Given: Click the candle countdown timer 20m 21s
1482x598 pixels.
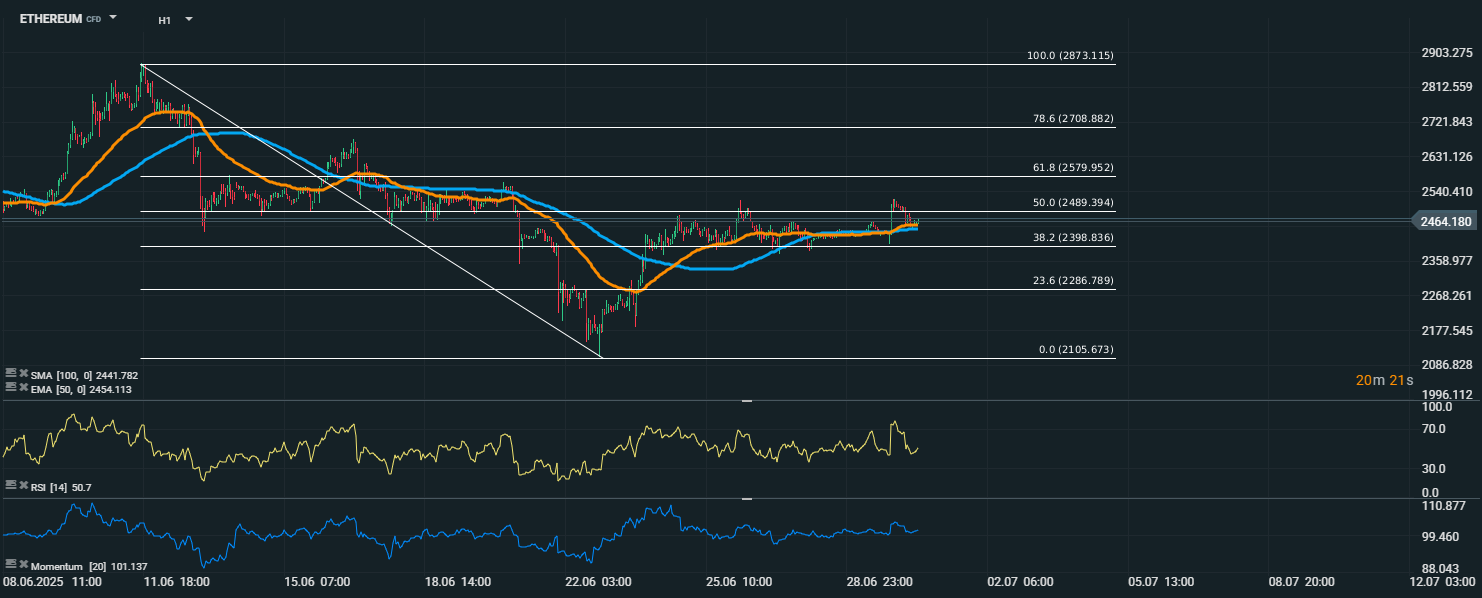Looking at the screenshot, I should pos(1384,380).
